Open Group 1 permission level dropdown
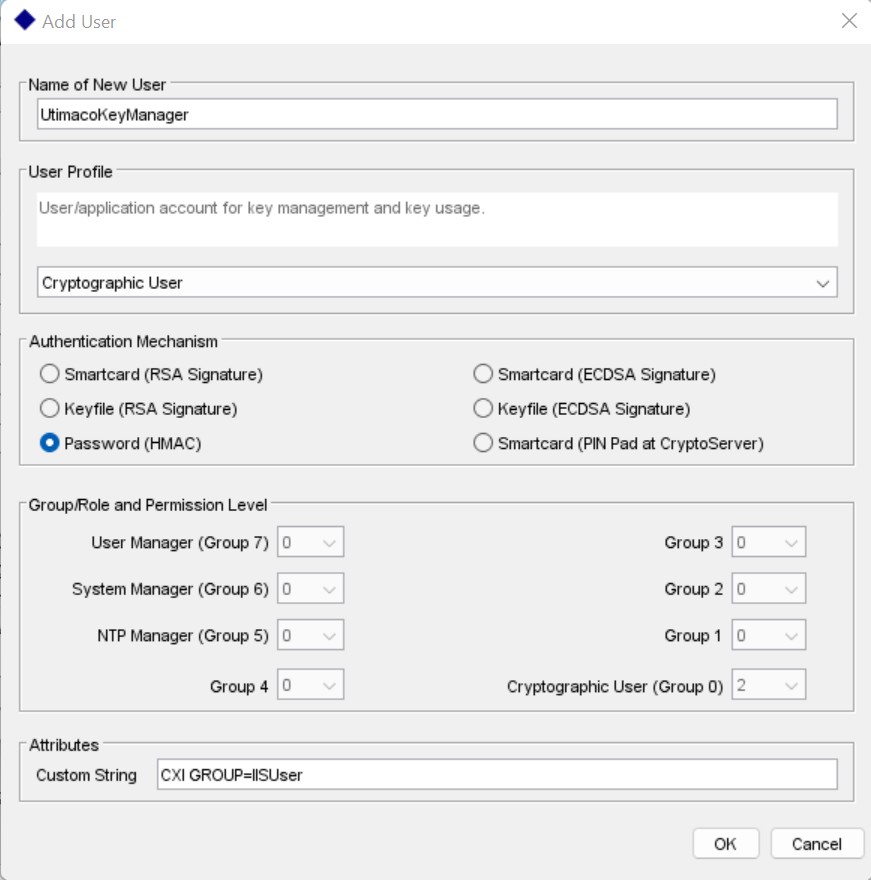The width and height of the screenshot is (871, 880). 769,635
